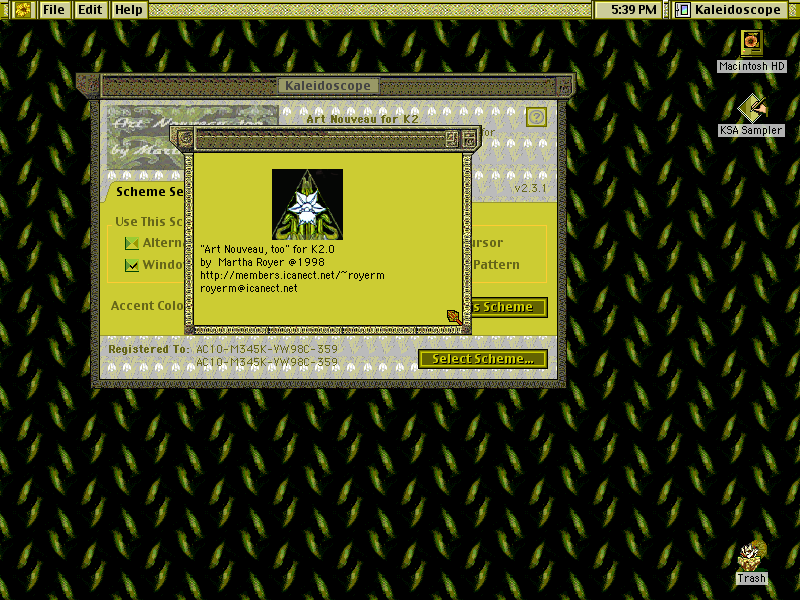Viewport: 800px width, 600px height.
Task: Click the collapse box of the Kaleidoscope window
Action: click(565, 86)
